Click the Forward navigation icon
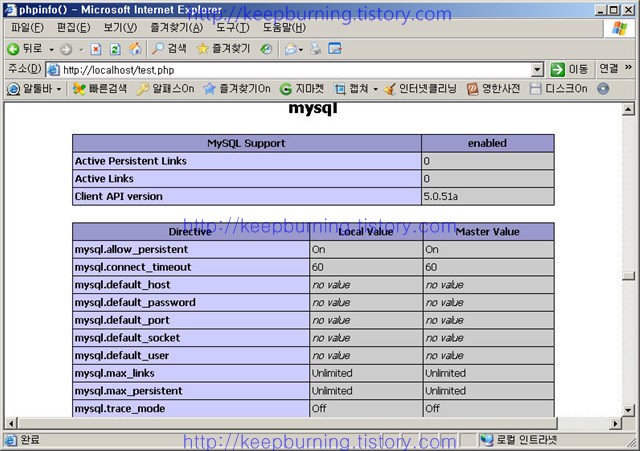Viewport: 640px width, 451px height. click(x=66, y=50)
